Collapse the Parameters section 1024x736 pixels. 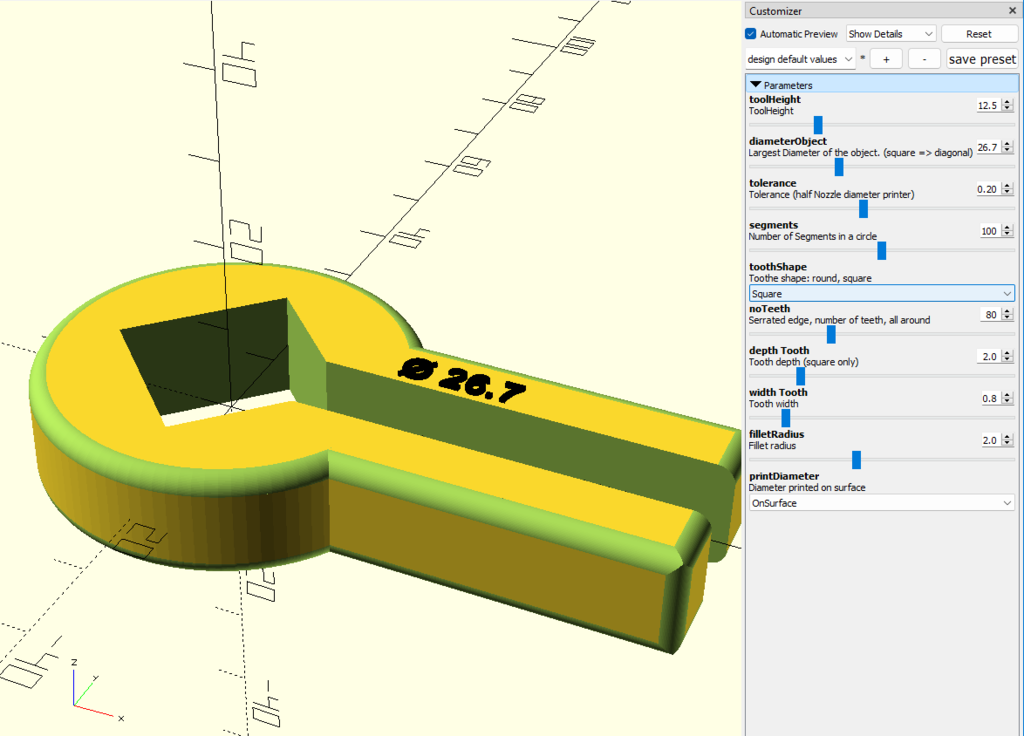click(x=756, y=85)
